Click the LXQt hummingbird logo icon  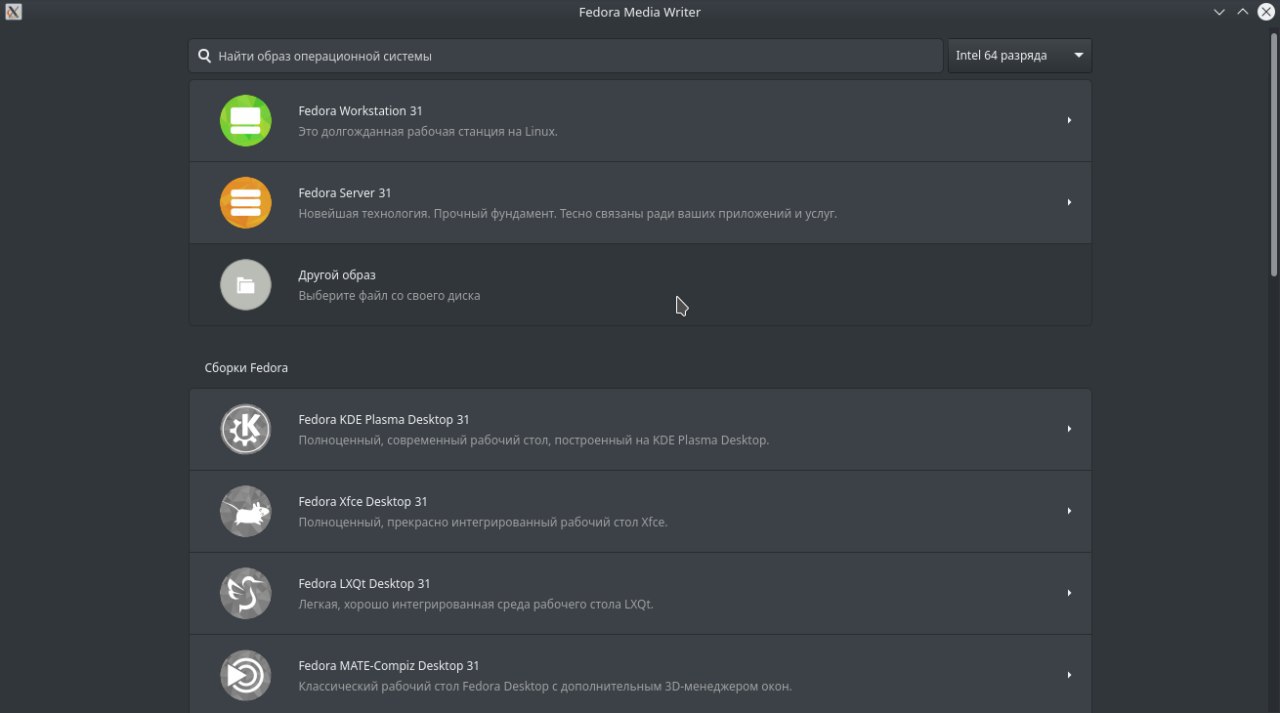point(246,593)
